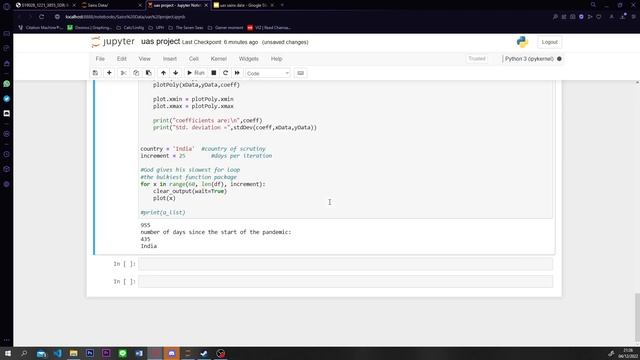Click the Trusted notebook indicator

click(477, 59)
